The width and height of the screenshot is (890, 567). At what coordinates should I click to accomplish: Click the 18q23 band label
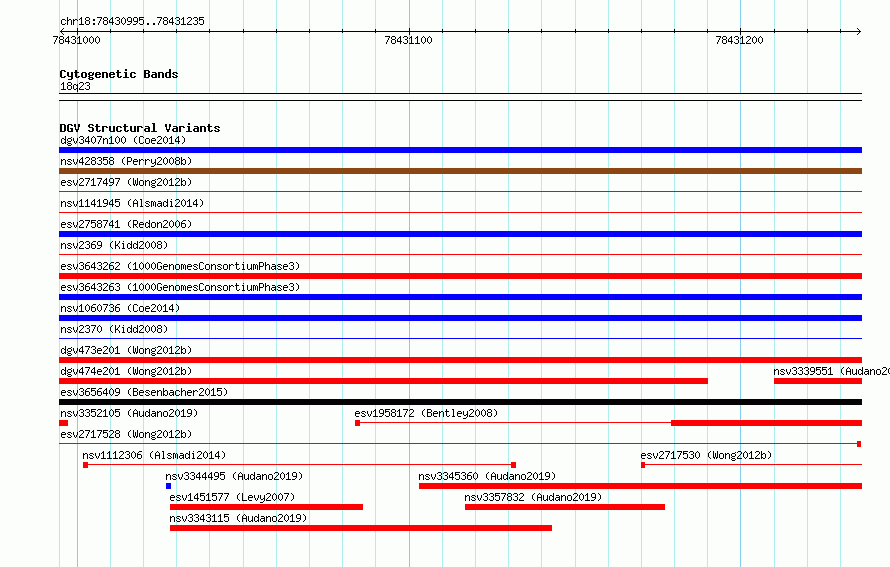[x=75, y=86]
